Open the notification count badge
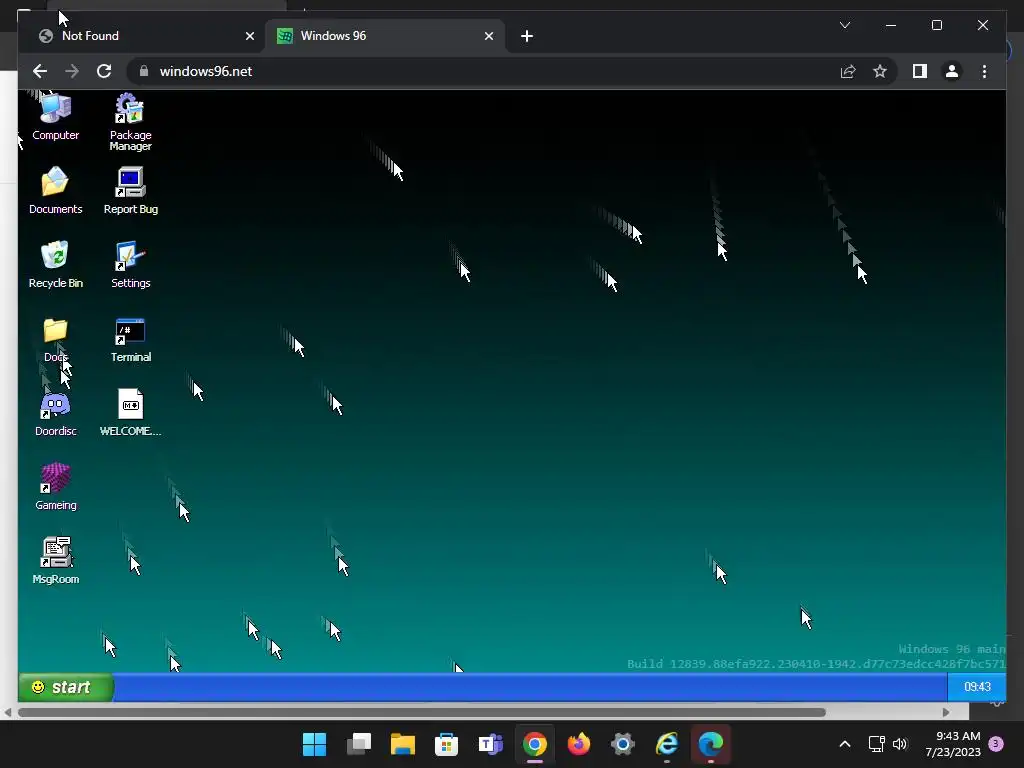1024x768 pixels. (x=996, y=743)
